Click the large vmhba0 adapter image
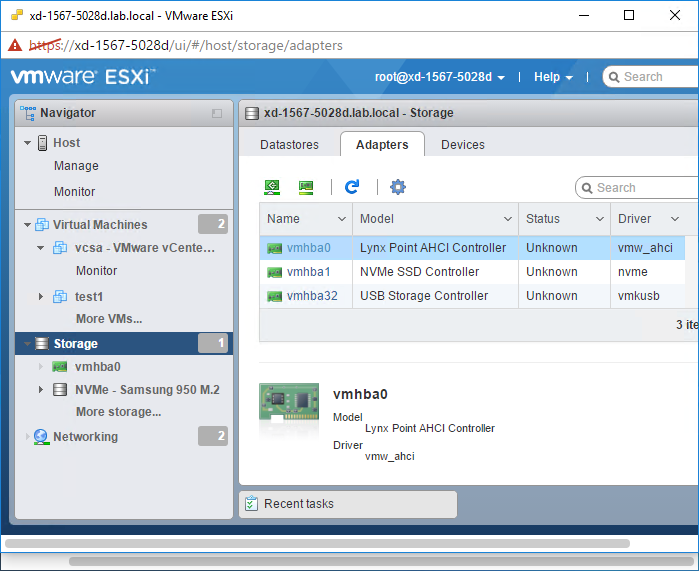699x571 pixels. [x=289, y=403]
